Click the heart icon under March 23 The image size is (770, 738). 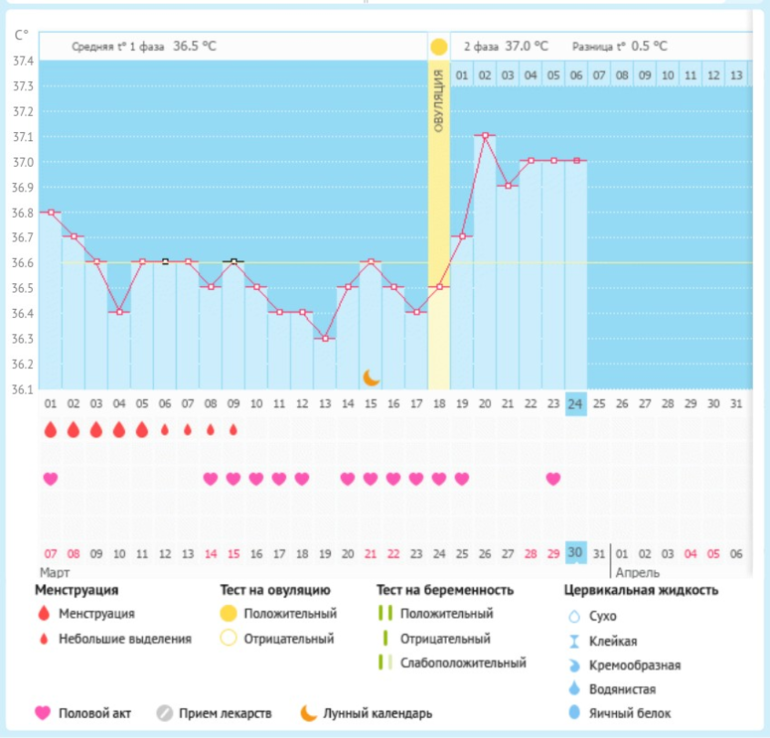point(553,479)
